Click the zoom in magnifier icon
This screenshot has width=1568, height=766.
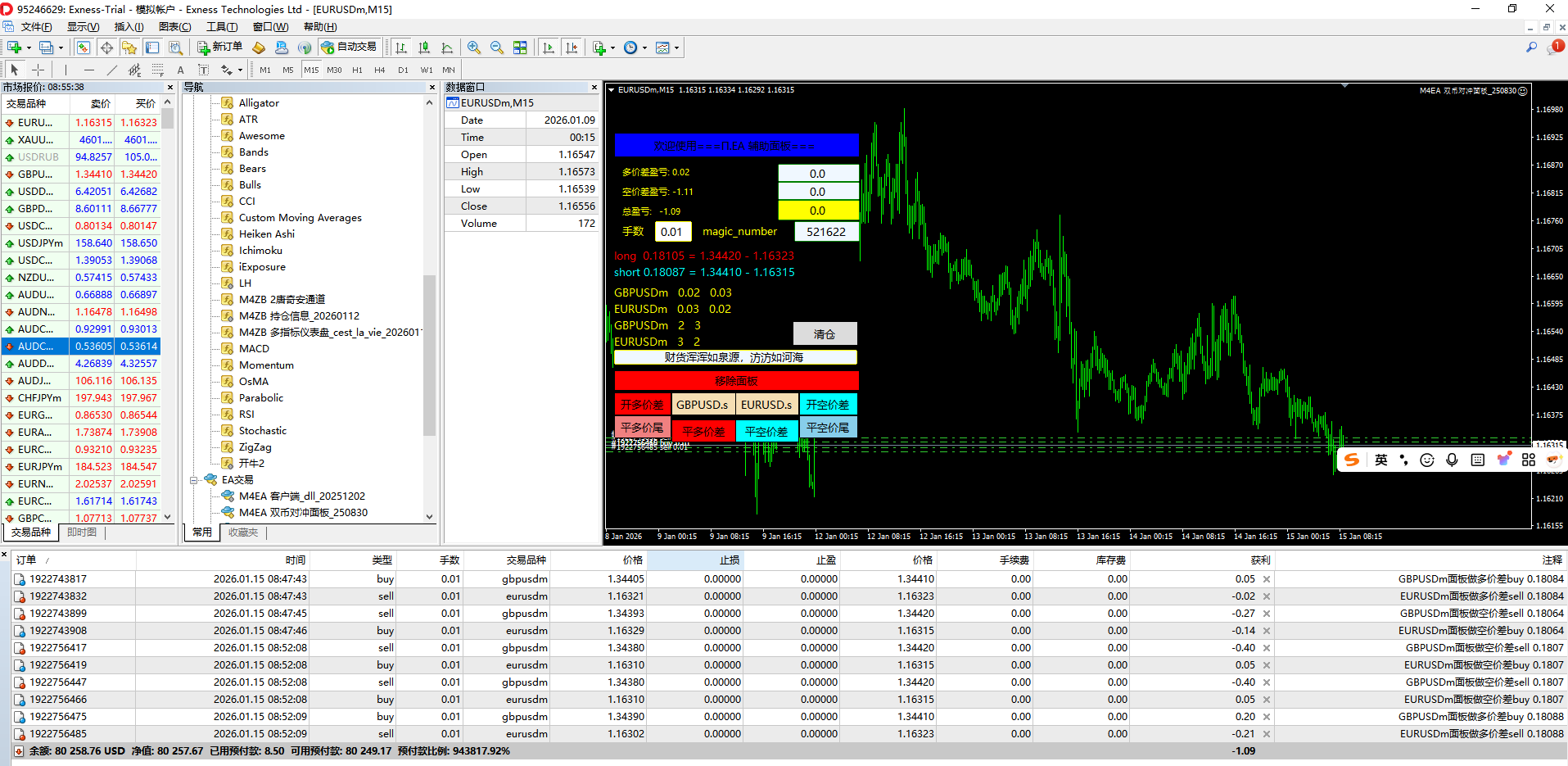pyautogui.click(x=474, y=48)
